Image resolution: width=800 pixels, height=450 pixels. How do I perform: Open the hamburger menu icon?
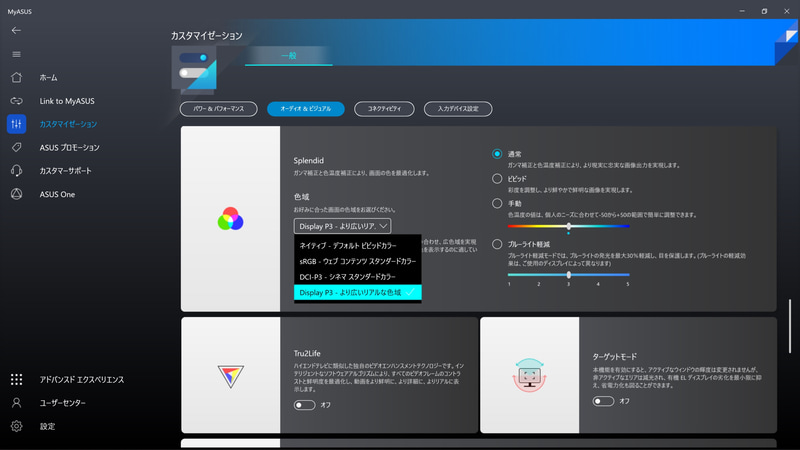[16, 54]
